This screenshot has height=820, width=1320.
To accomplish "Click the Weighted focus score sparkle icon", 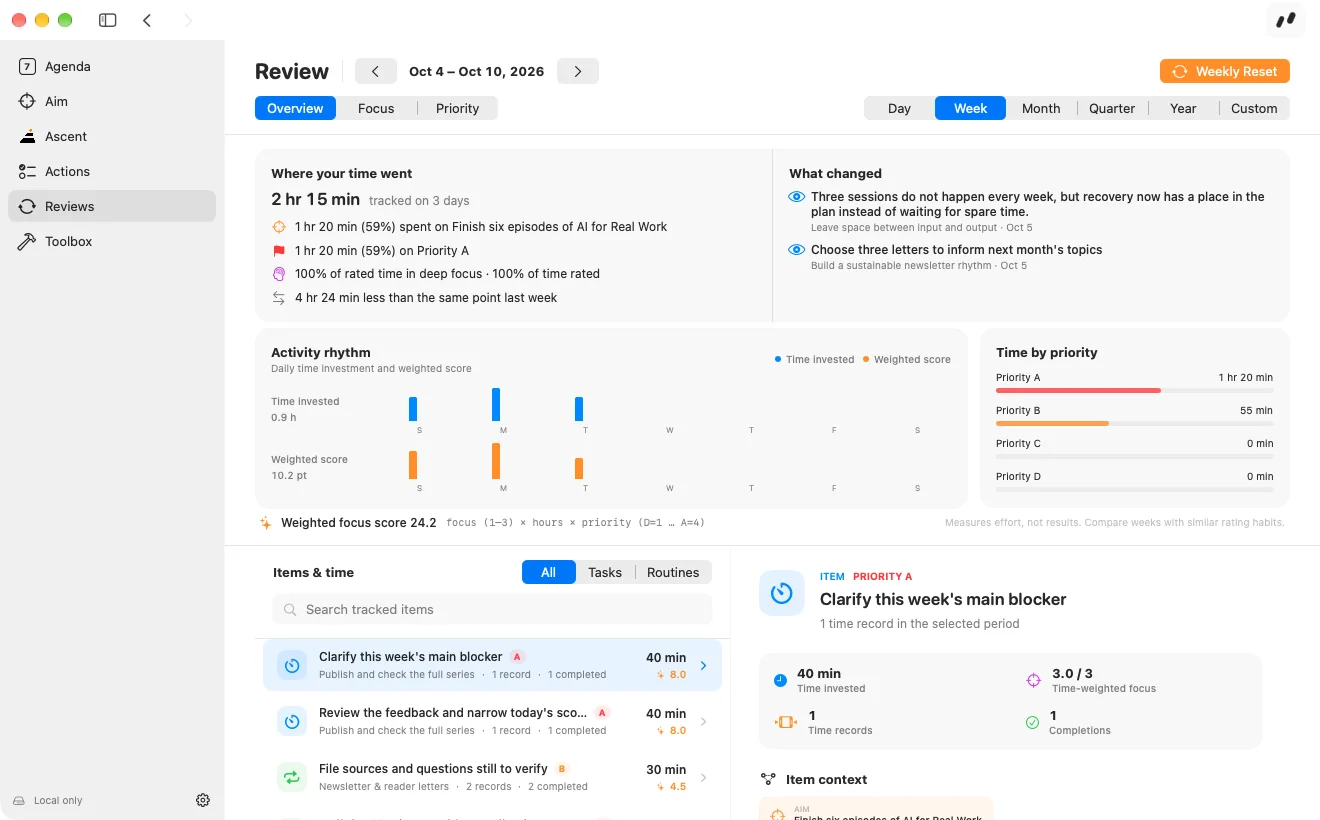I will (266, 522).
